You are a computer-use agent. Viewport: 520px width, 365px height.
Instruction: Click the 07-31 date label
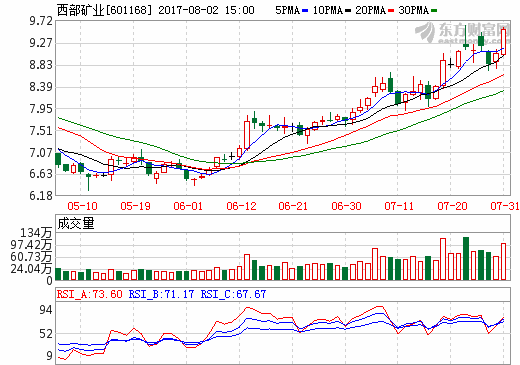pyautogui.click(x=505, y=206)
